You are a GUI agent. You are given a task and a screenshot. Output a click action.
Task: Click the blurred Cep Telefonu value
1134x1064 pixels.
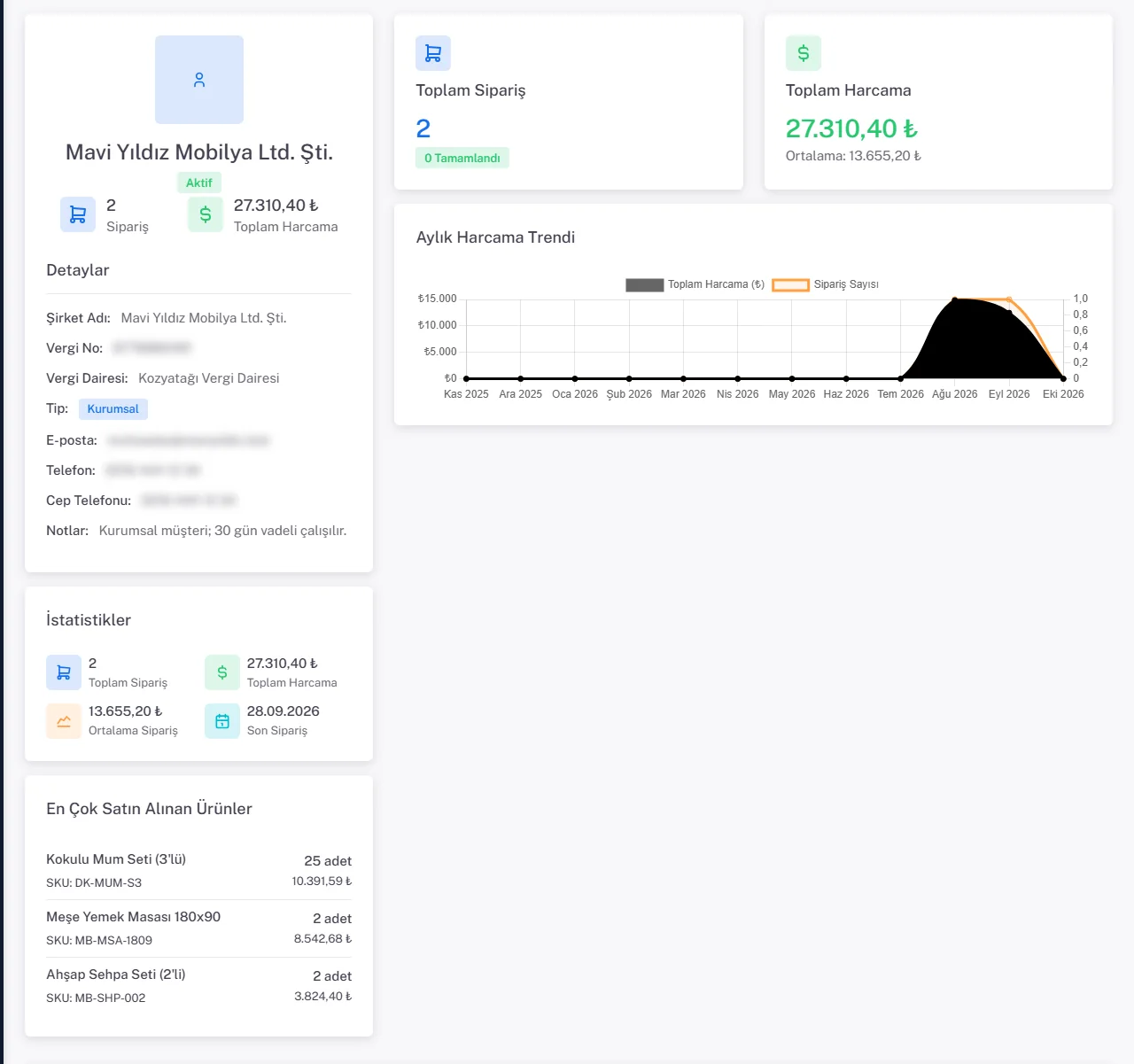[x=189, y=501]
